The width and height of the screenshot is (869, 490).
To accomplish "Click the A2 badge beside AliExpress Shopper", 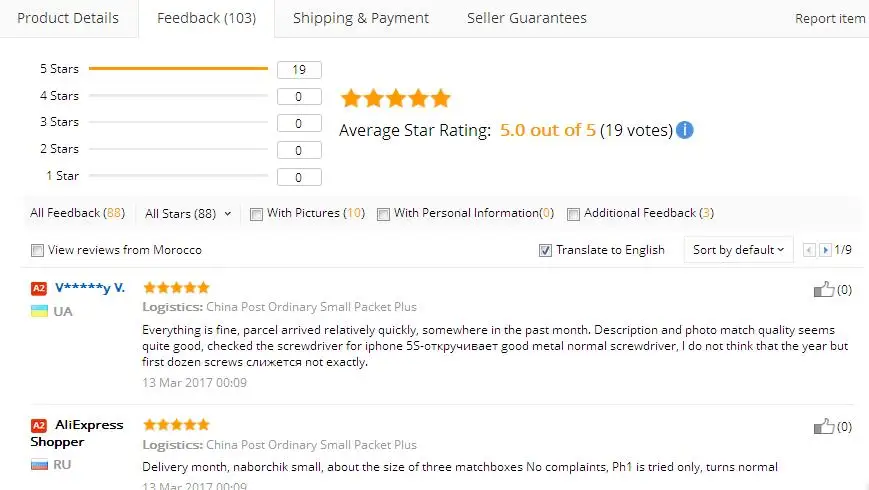I will (x=39, y=425).
